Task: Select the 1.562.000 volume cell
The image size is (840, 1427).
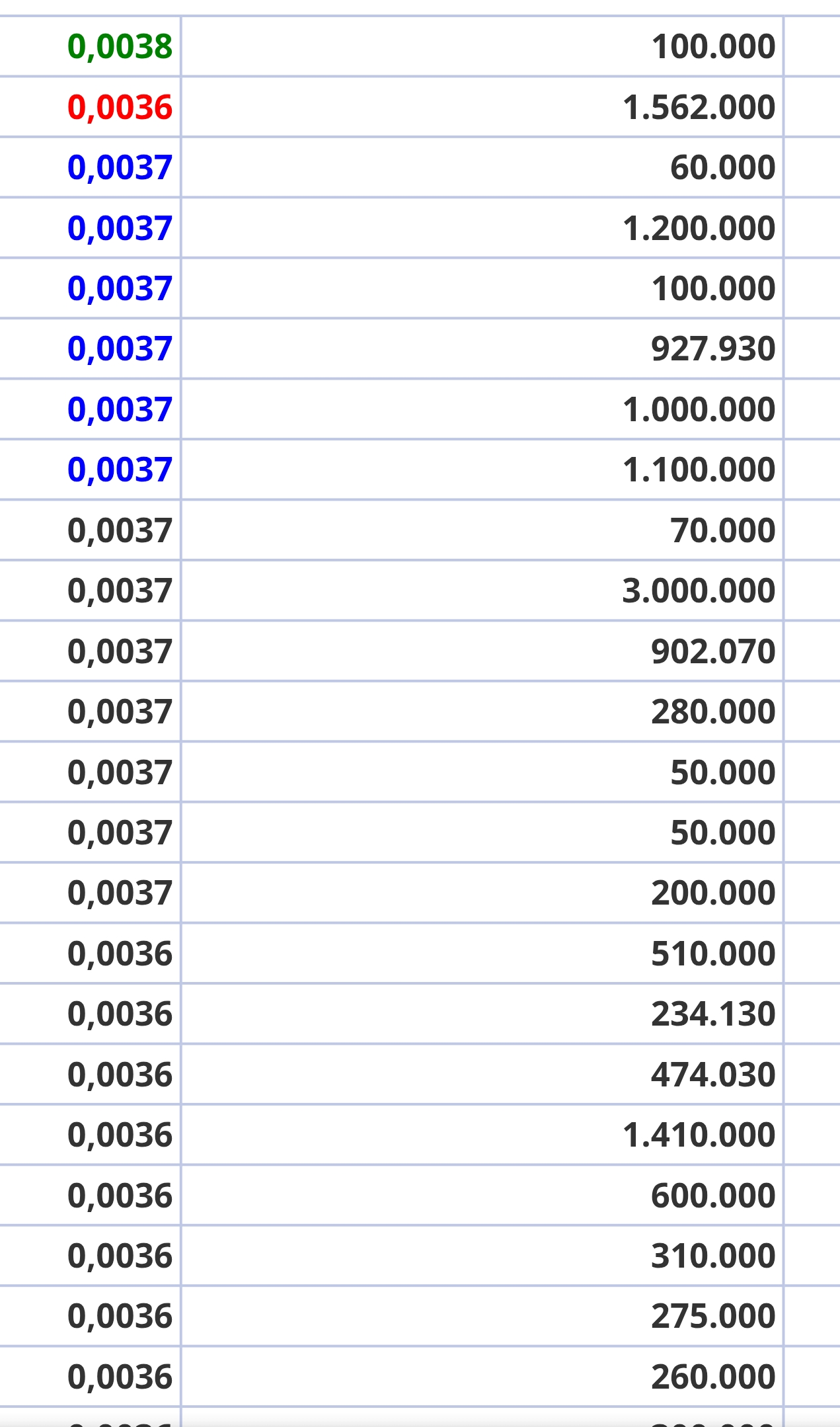Action: 482,107
